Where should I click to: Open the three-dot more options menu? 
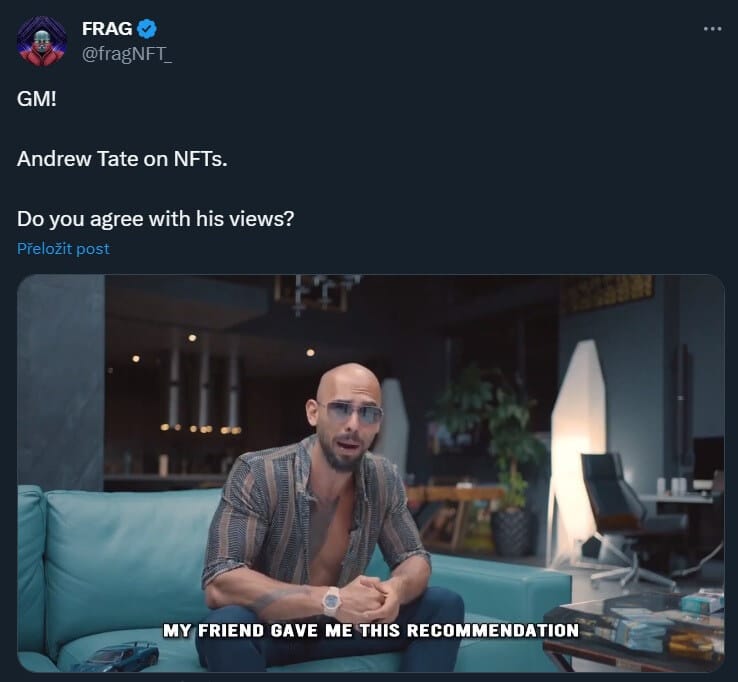point(712,29)
